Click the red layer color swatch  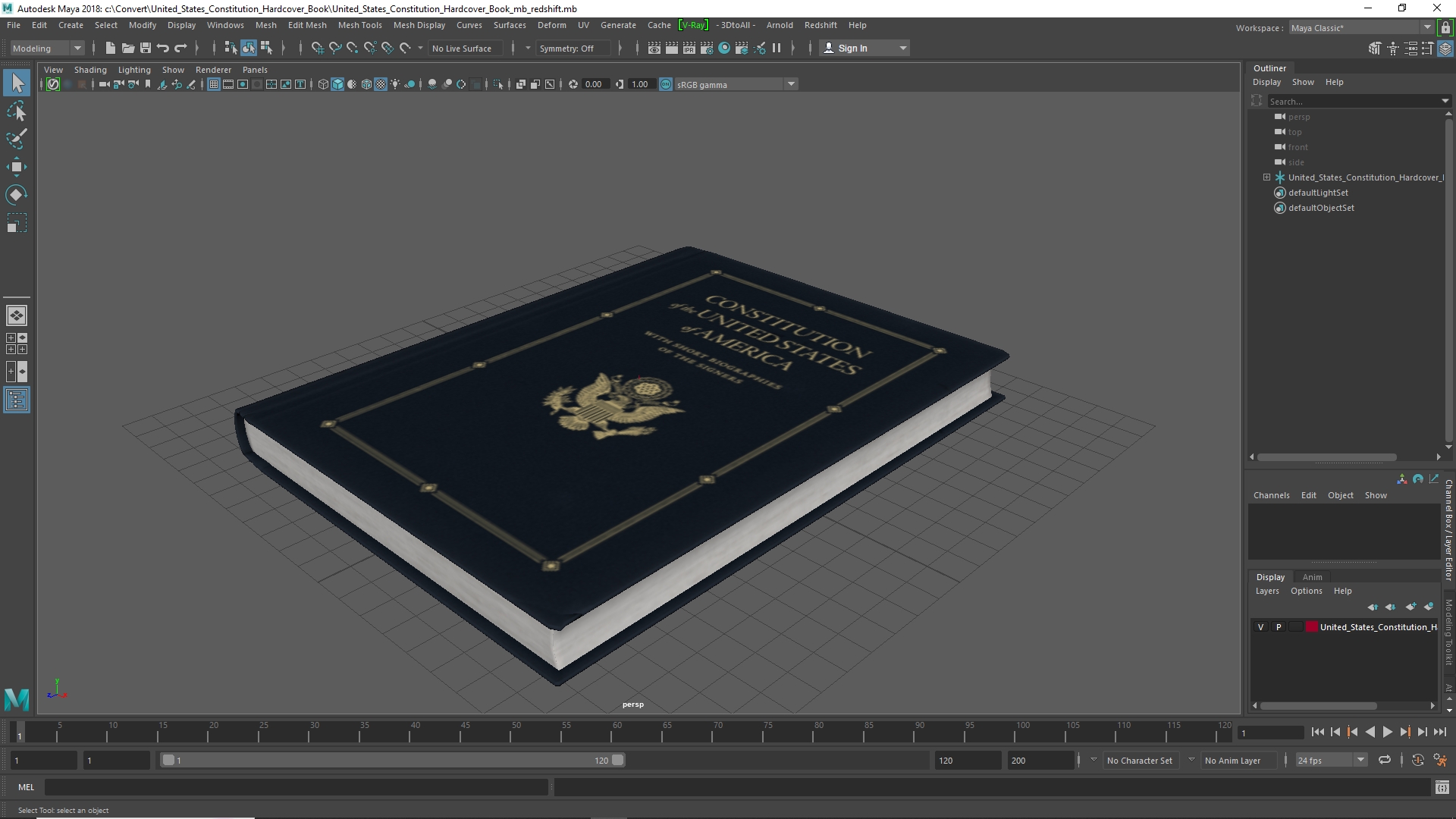pos(1311,627)
